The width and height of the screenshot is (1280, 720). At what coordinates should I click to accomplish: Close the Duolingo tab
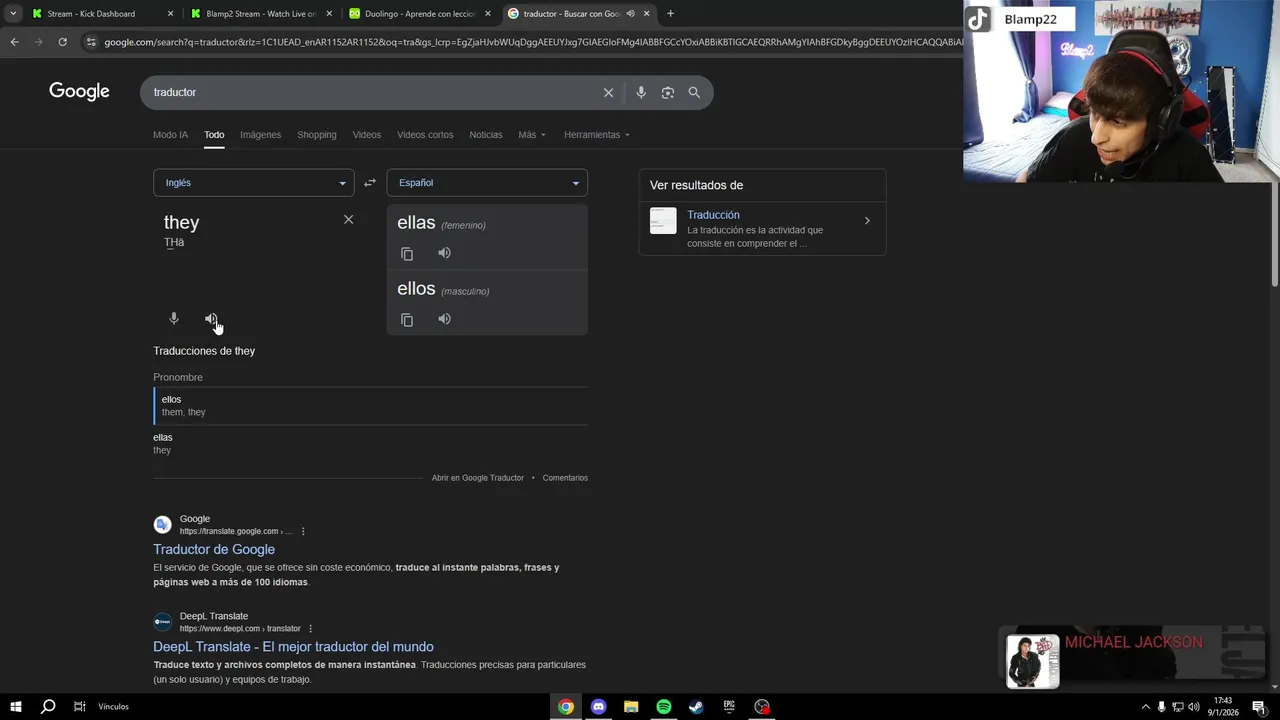coord(488,14)
